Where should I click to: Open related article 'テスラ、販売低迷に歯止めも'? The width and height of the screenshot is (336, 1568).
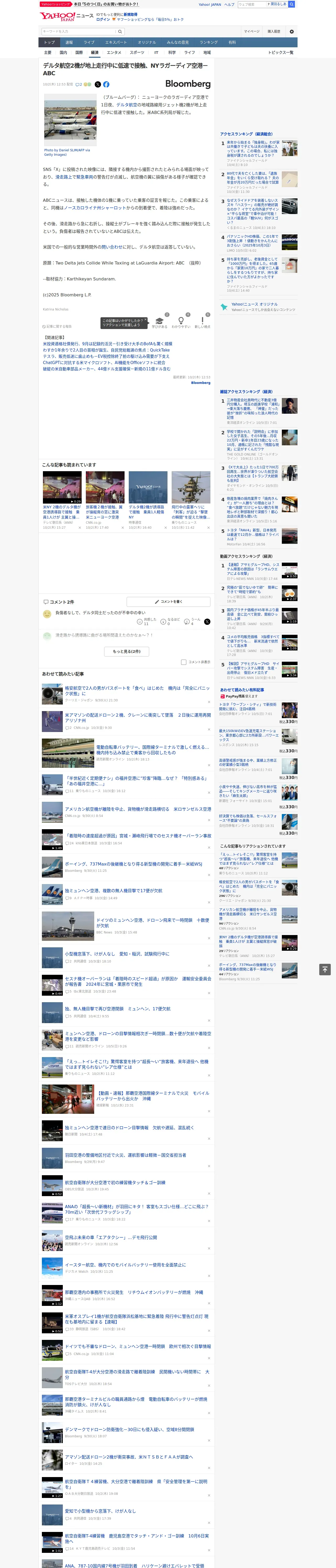pyautogui.click(x=106, y=356)
